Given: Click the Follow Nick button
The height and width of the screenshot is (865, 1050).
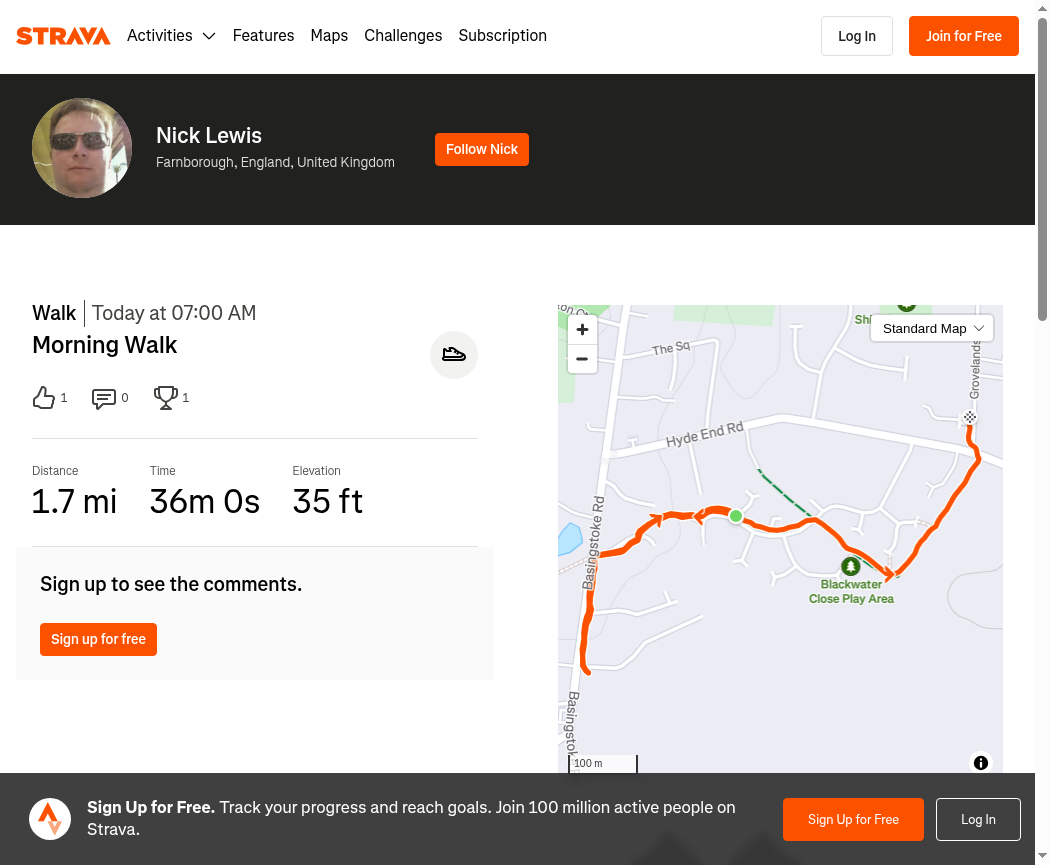Looking at the screenshot, I should point(481,149).
